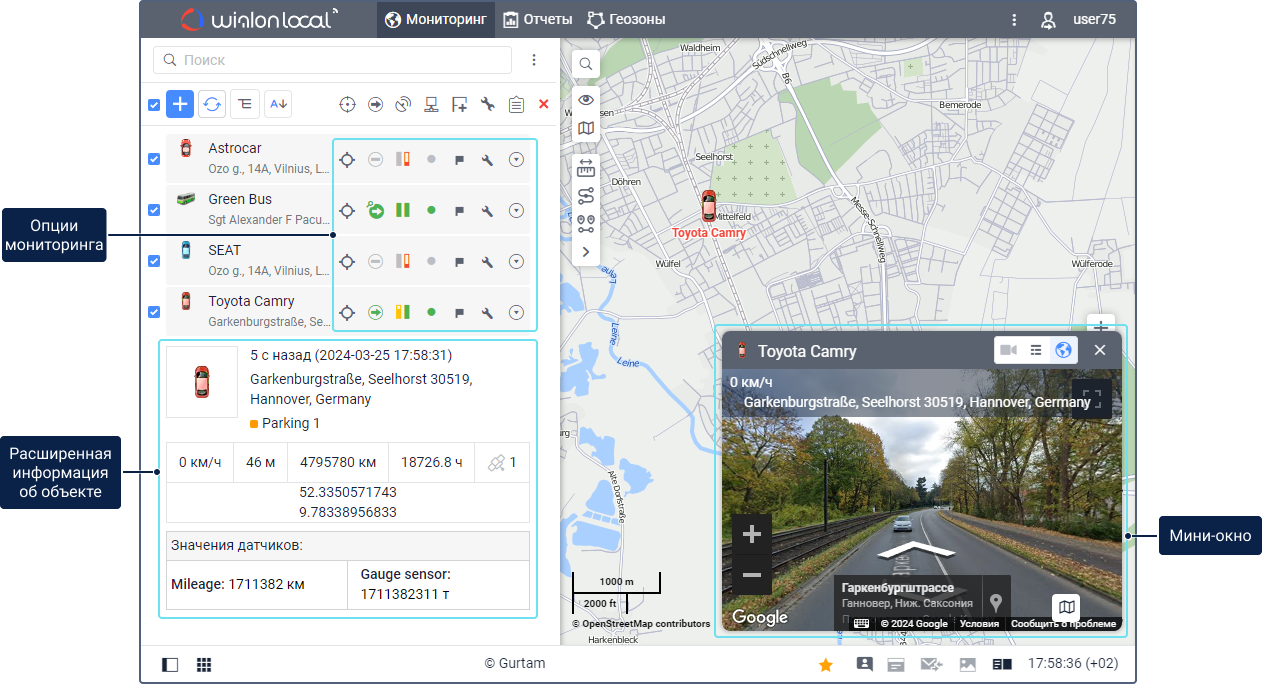Open the map layers icon
Screen dimensions: 1264x684
586,128
